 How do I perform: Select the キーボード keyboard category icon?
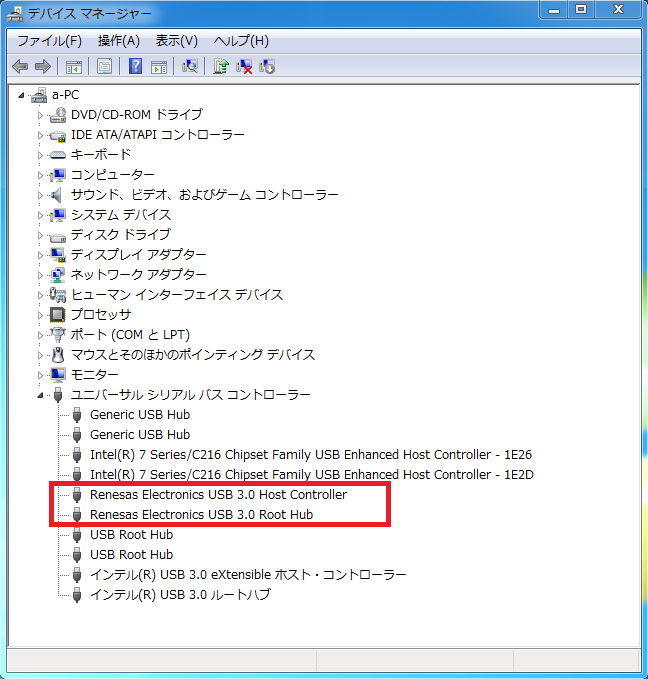pyautogui.click(x=58, y=155)
